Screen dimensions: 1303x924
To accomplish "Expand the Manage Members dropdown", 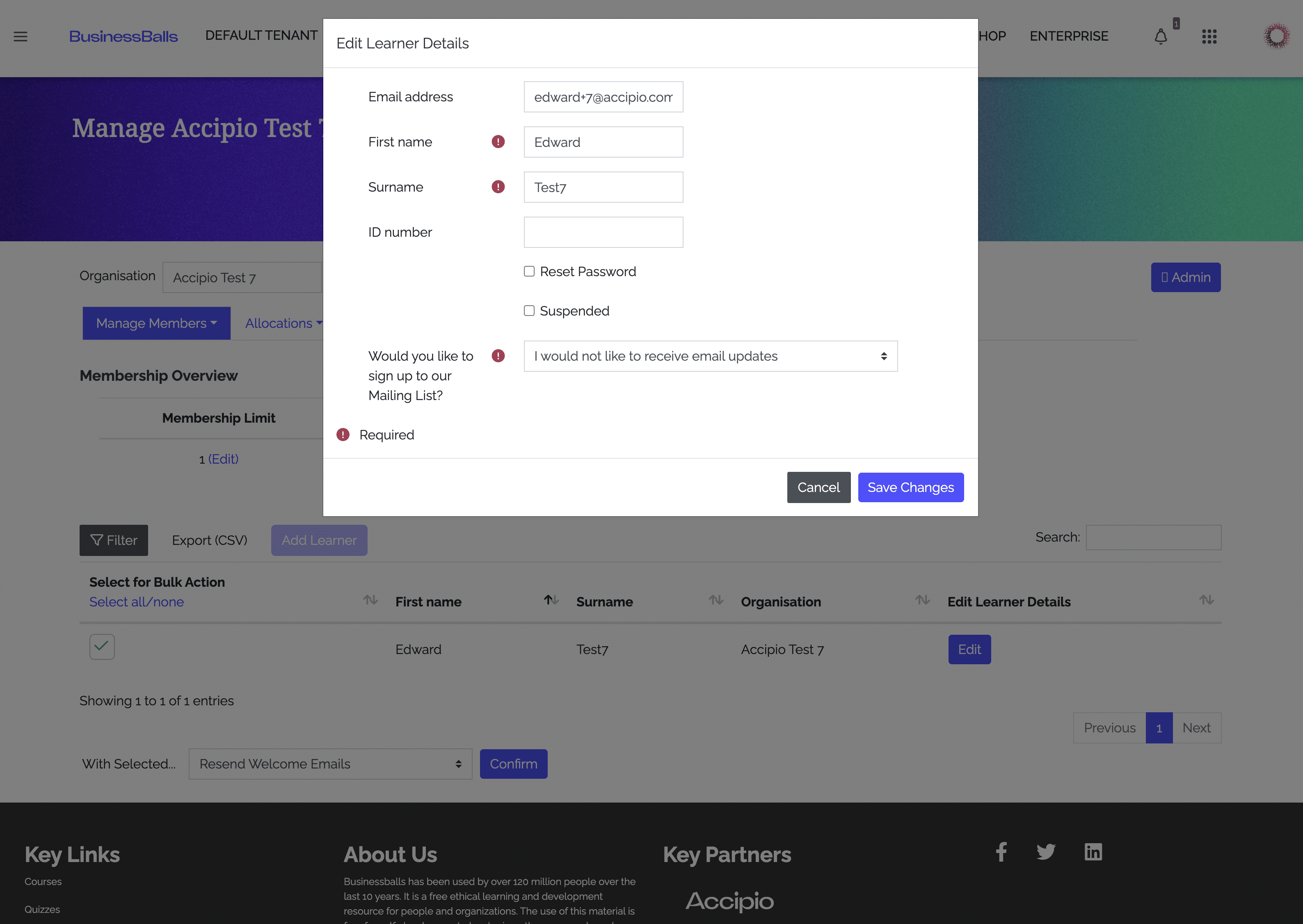I will click(156, 323).
